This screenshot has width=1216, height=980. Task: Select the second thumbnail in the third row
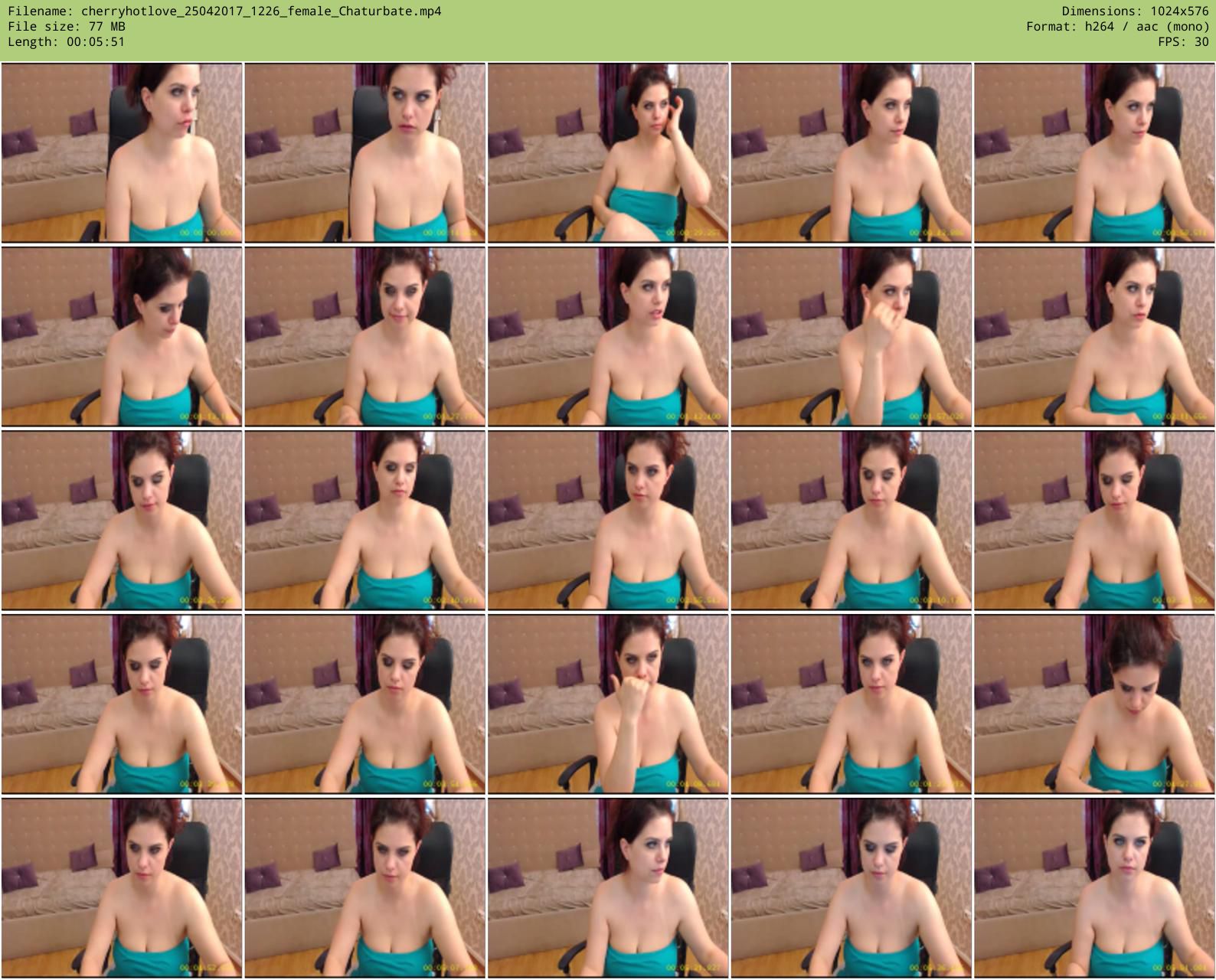(x=364, y=521)
